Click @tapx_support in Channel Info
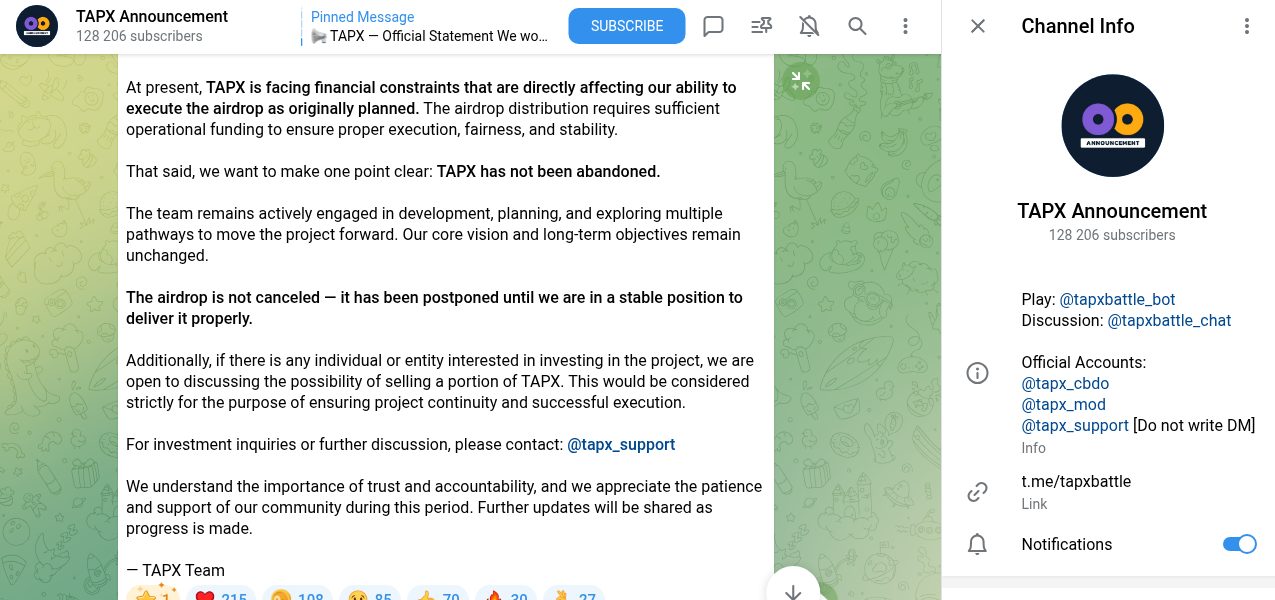Image resolution: width=1275 pixels, height=600 pixels. click(1075, 425)
